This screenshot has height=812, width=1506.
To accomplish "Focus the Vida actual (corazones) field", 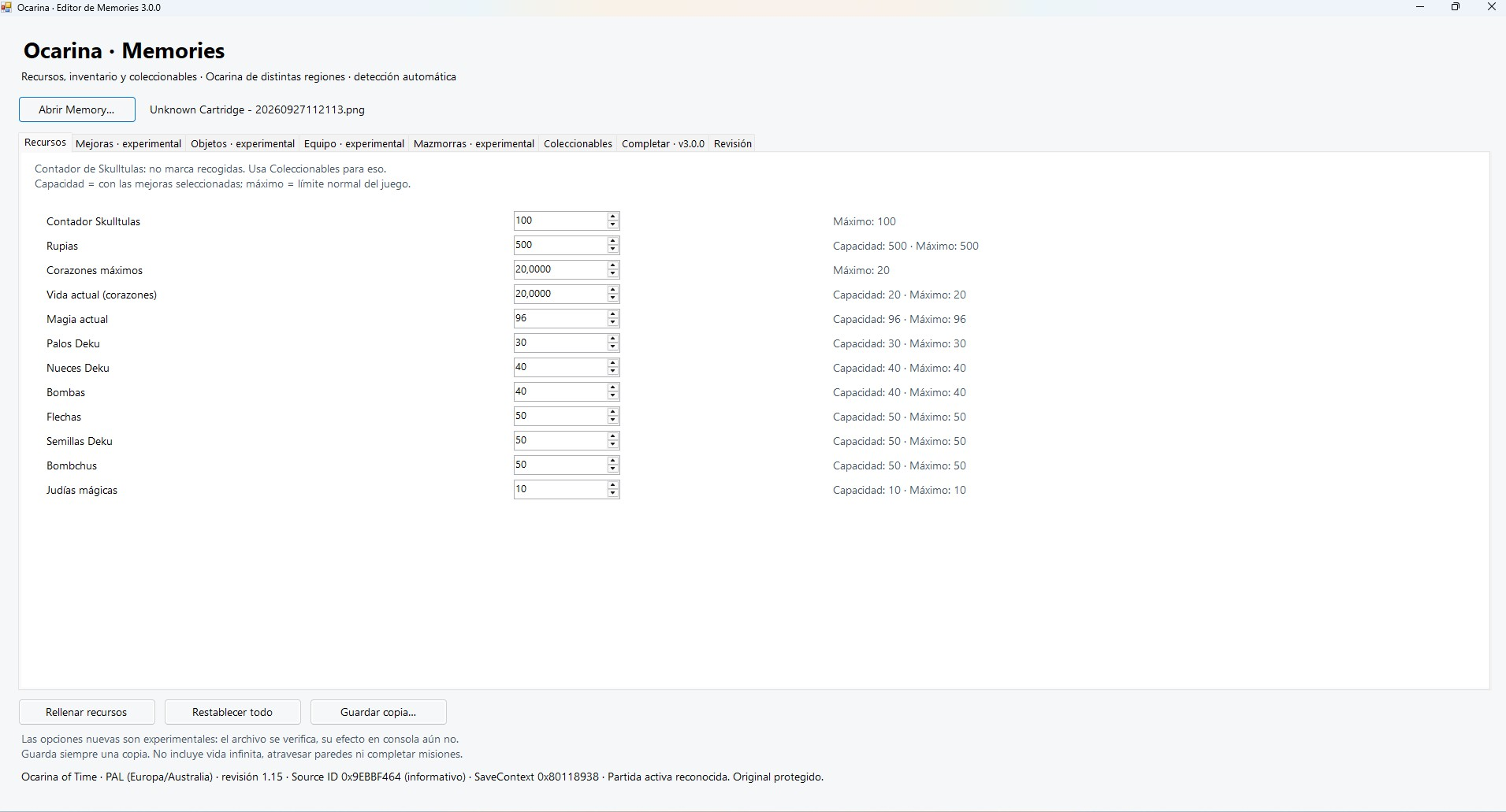I will [560, 294].
